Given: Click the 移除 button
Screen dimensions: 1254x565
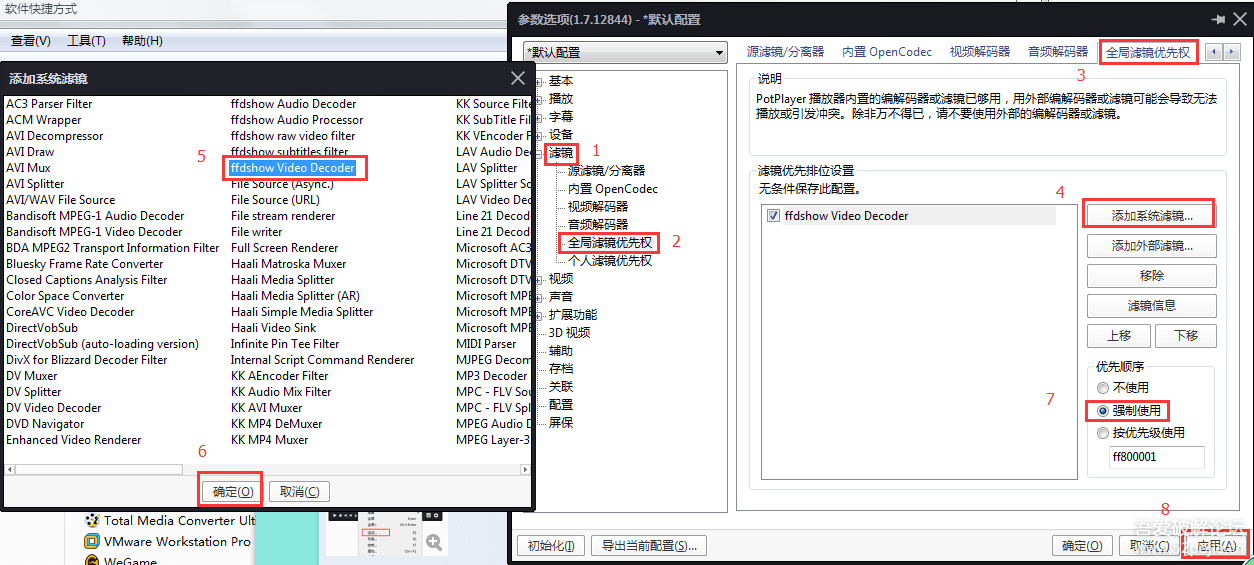Looking at the screenshot, I should click(1151, 276).
